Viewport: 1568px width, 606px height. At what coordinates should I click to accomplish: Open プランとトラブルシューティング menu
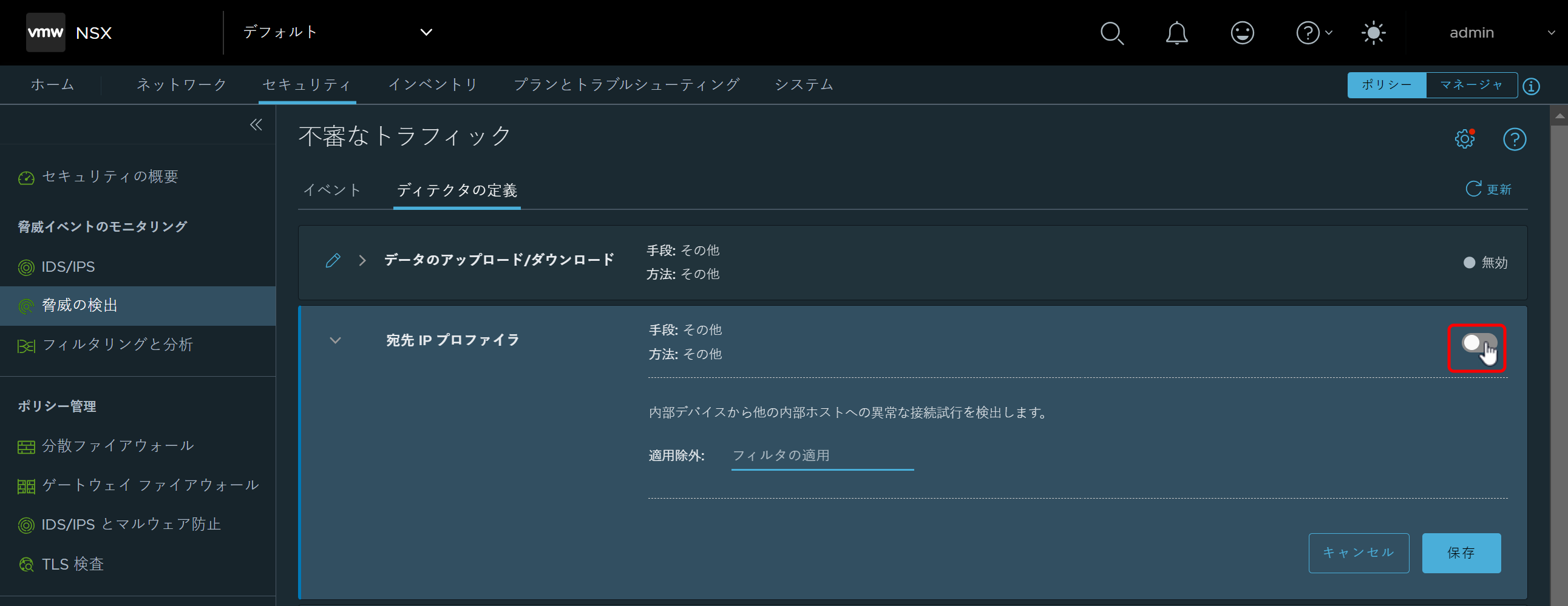(x=626, y=84)
